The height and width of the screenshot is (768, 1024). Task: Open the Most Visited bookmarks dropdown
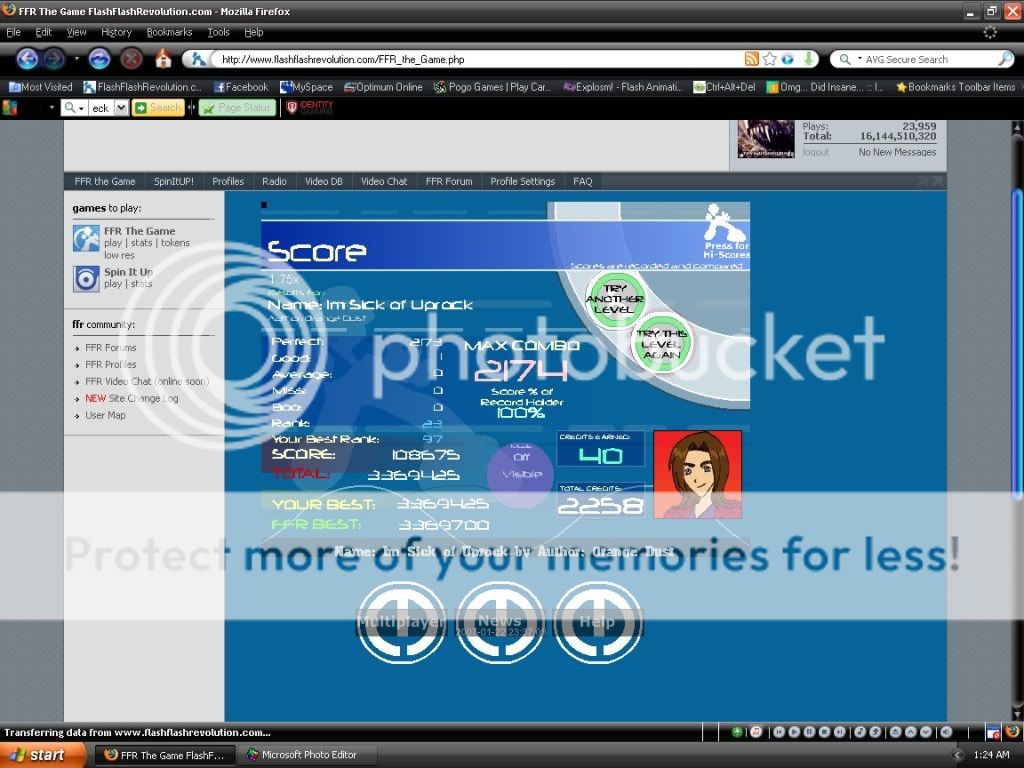(40, 87)
